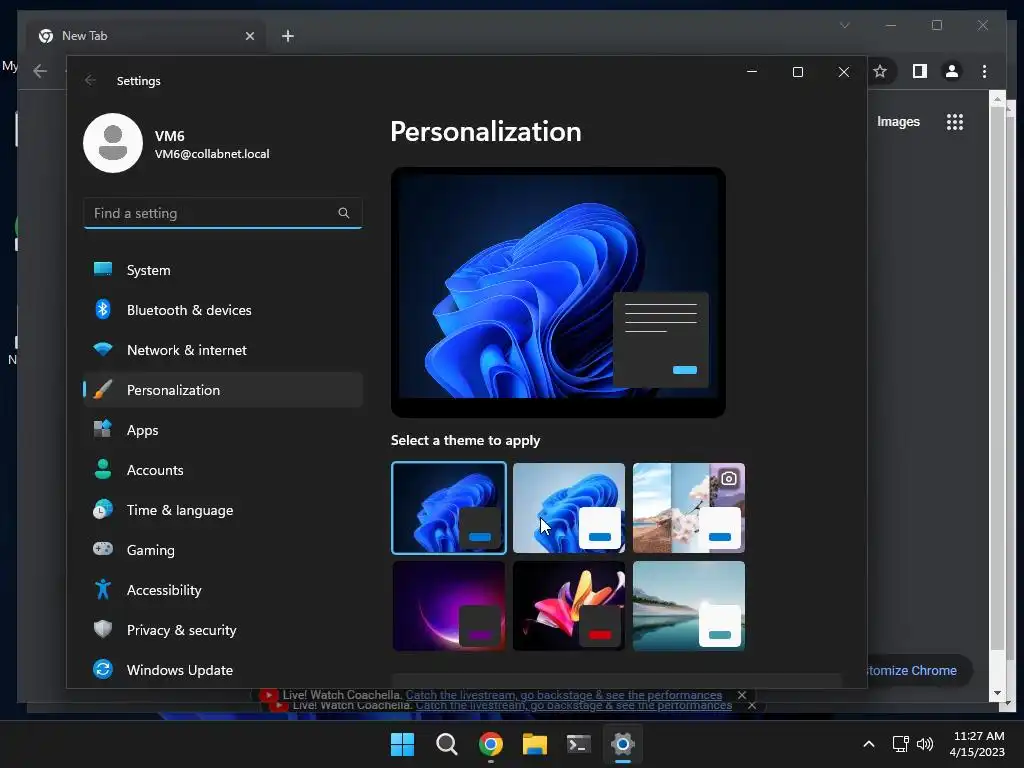This screenshot has width=1024, height=768.
Task: Open a new tab in Chrome
Action: [288, 36]
